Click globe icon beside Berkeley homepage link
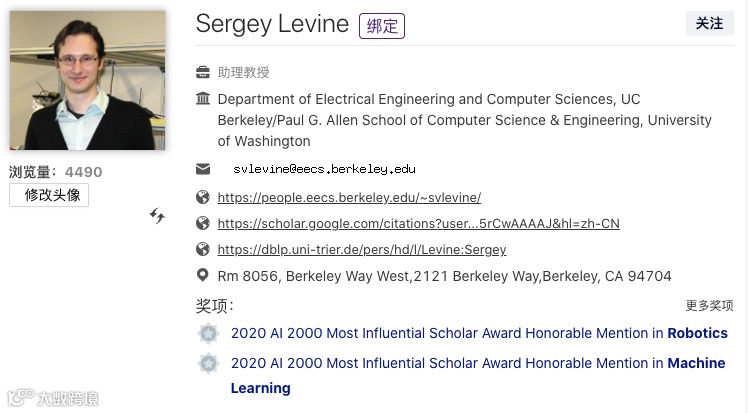The height and width of the screenshot is (413, 748). [x=203, y=197]
